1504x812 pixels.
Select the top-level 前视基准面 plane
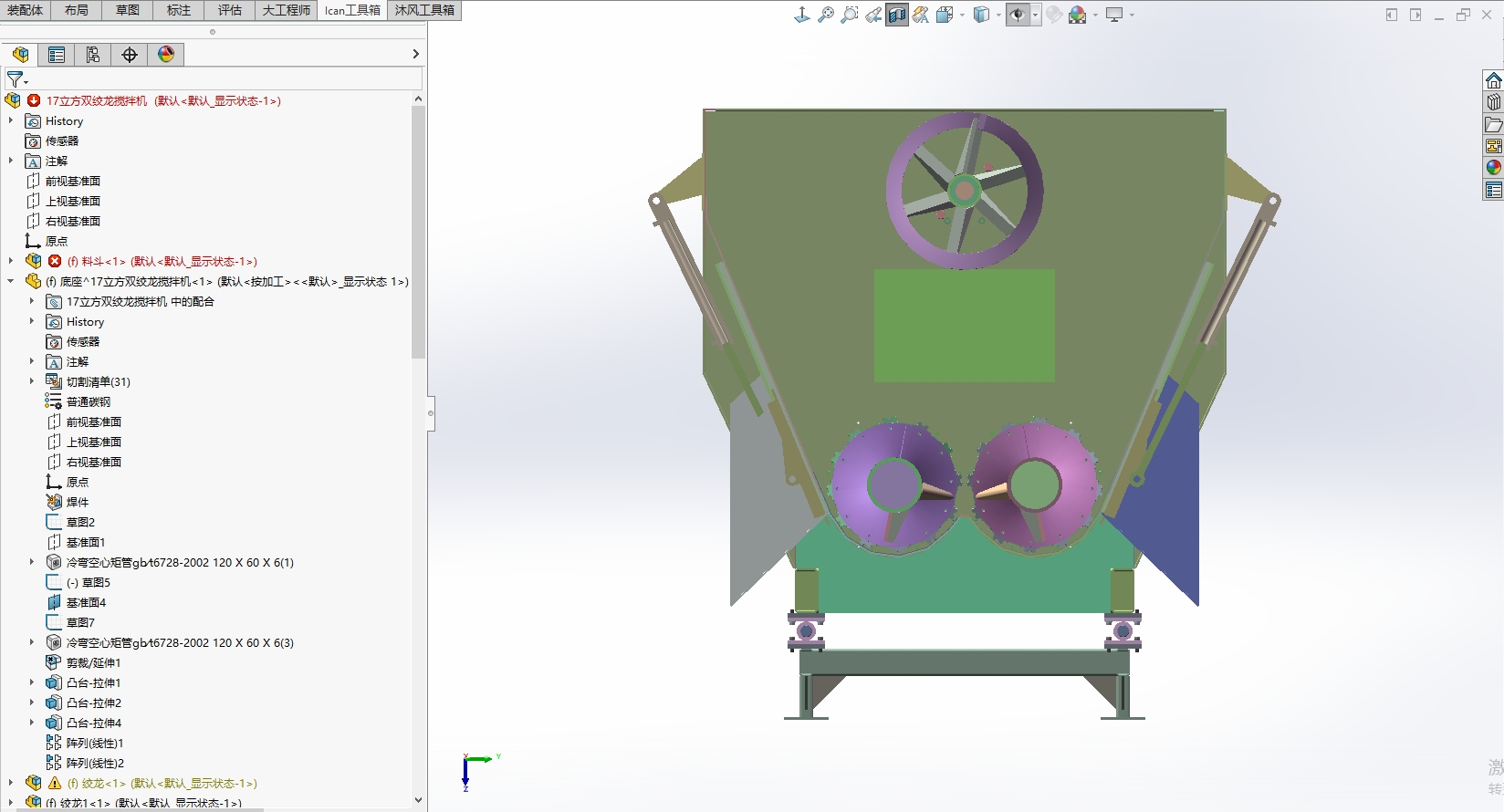73,181
